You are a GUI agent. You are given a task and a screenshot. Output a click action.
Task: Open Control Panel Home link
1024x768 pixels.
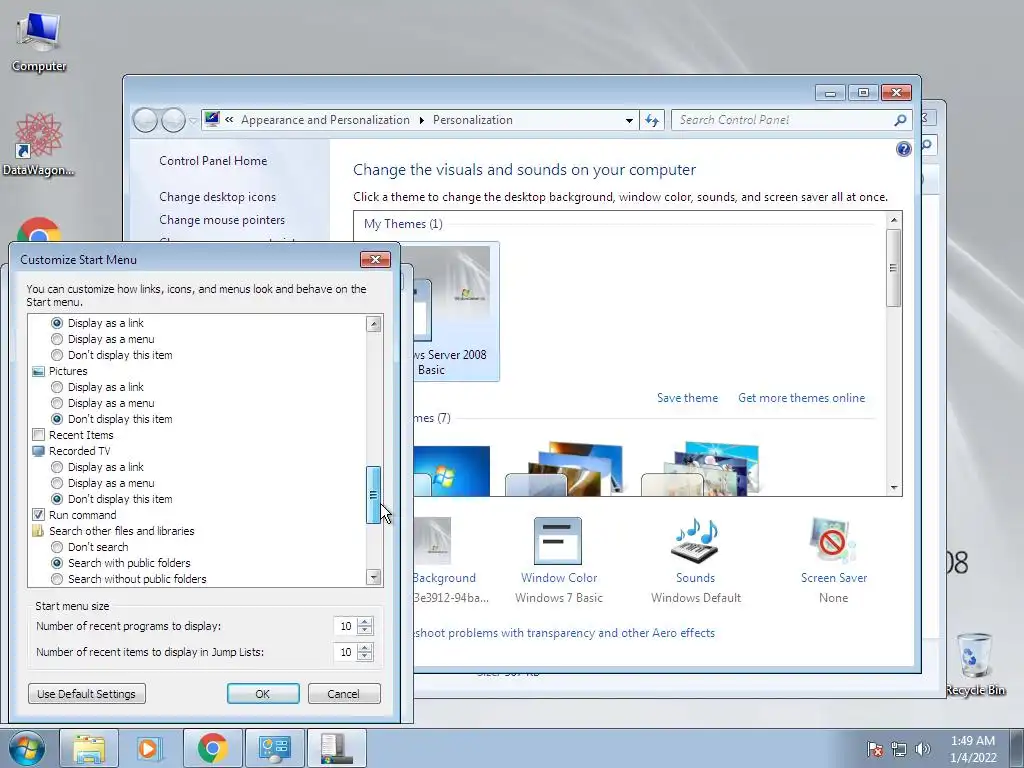click(x=213, y=161)
